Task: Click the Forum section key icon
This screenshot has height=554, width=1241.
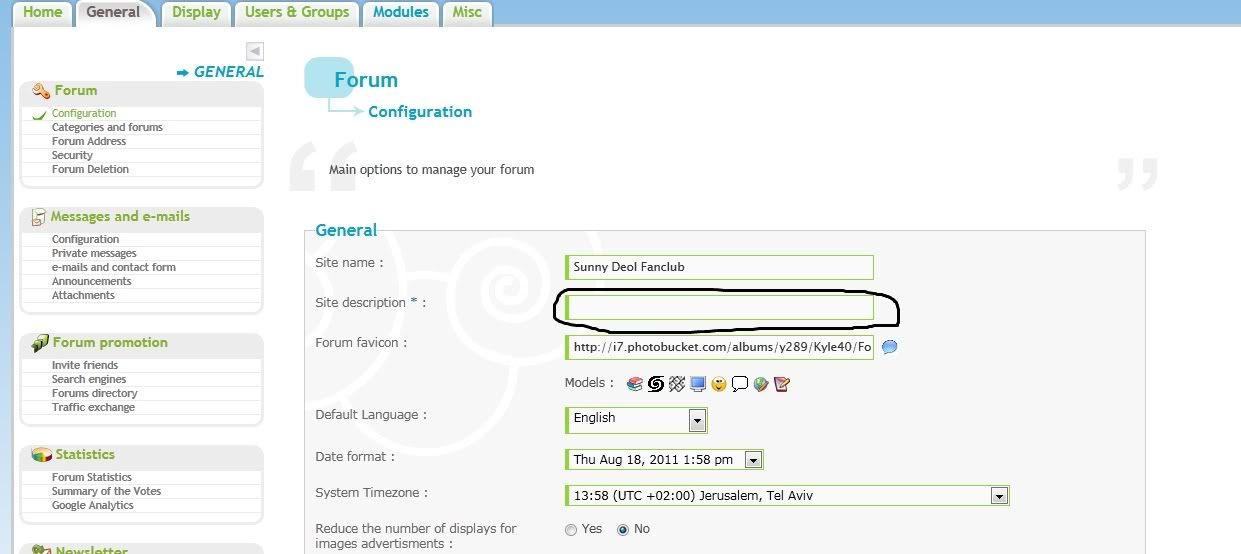Action: point(41,91)
